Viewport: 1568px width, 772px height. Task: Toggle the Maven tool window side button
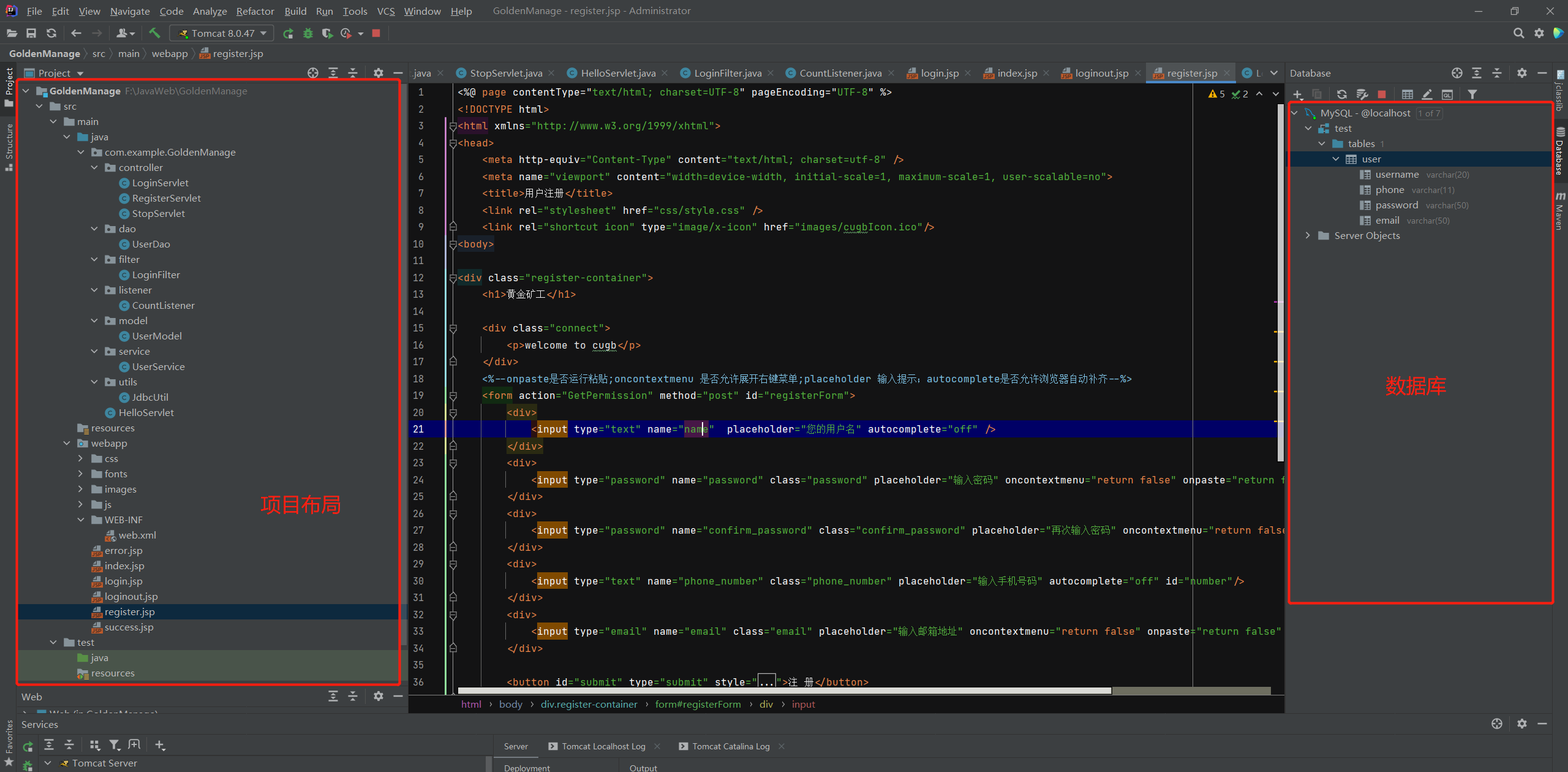tap(1559, 211)
